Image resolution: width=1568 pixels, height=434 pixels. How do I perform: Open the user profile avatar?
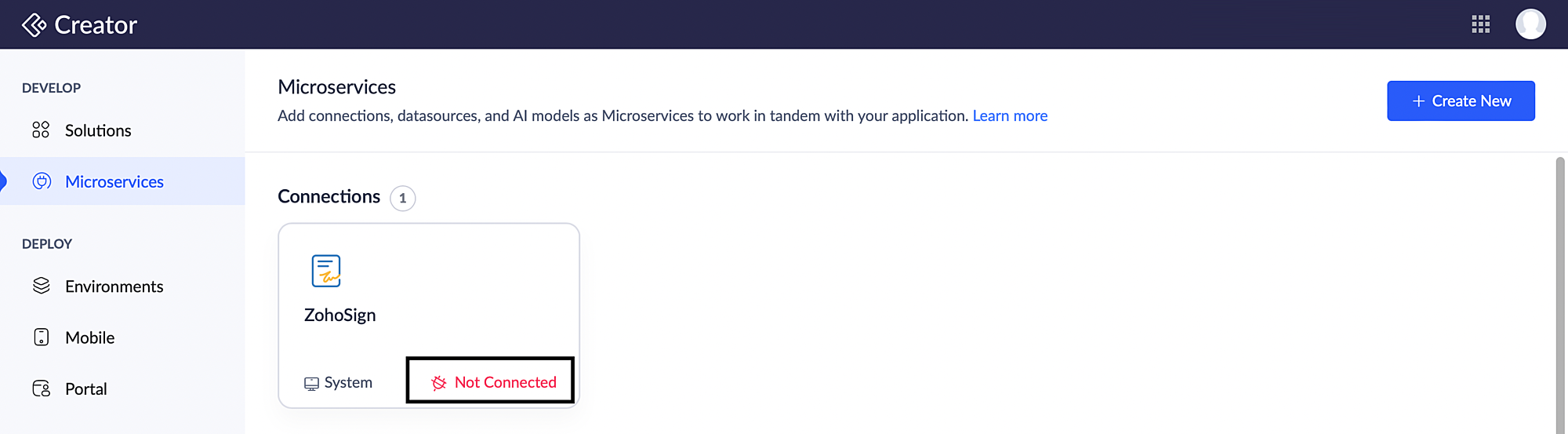click(1530, 24)
